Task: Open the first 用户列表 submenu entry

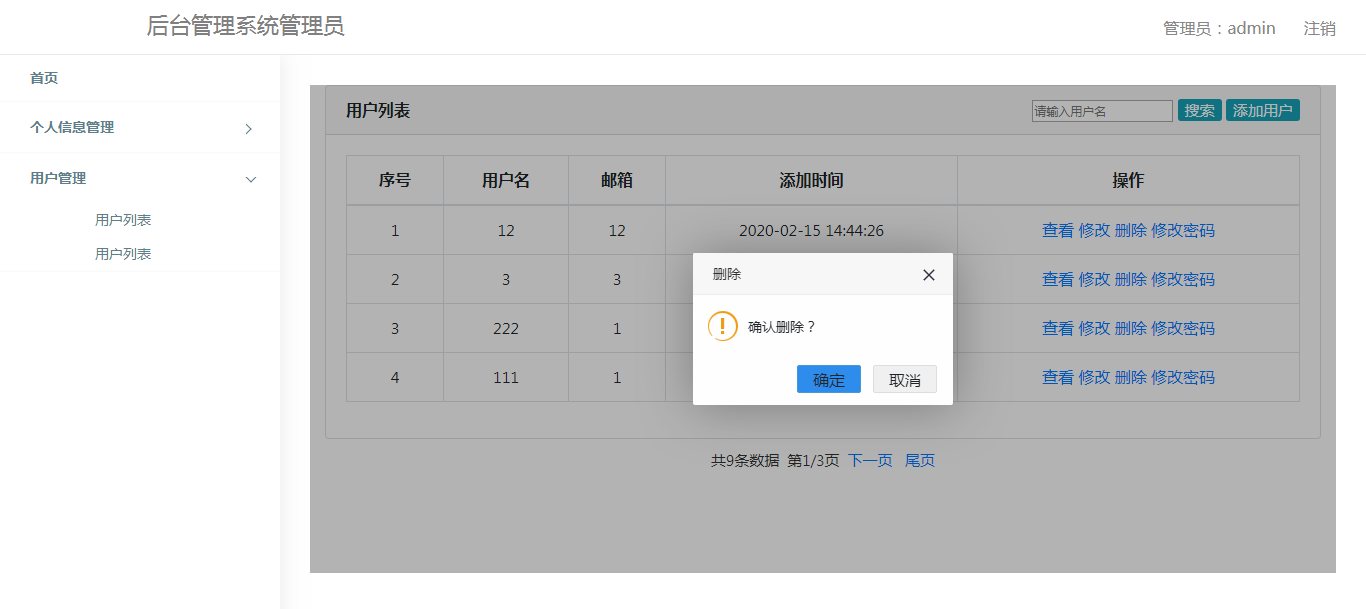Action: pos(123,220)
